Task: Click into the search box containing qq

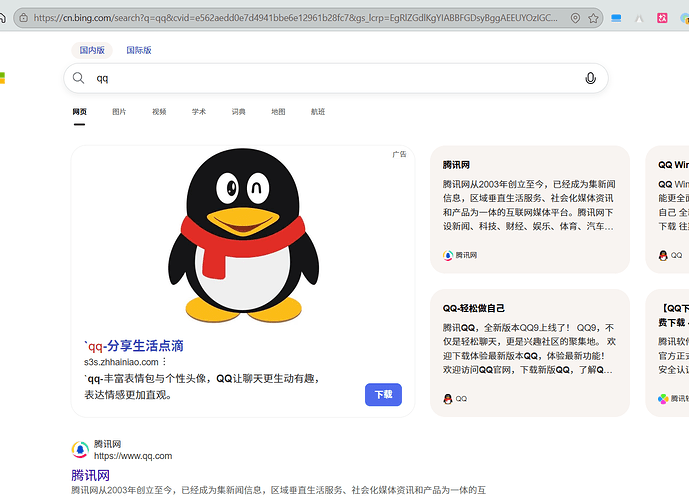Action: click(336, 78)
